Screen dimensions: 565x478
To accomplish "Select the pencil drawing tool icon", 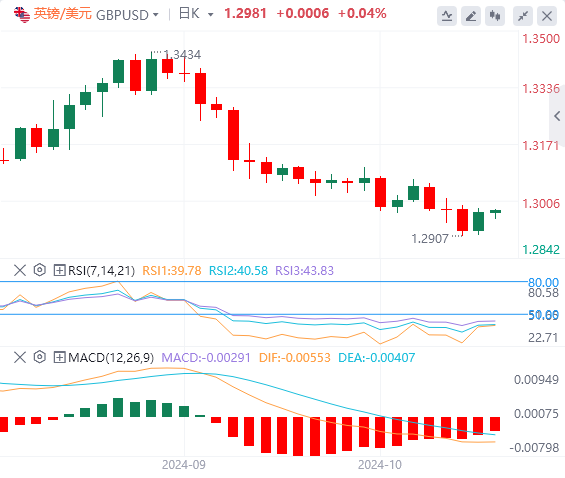I will pos(471,16).
